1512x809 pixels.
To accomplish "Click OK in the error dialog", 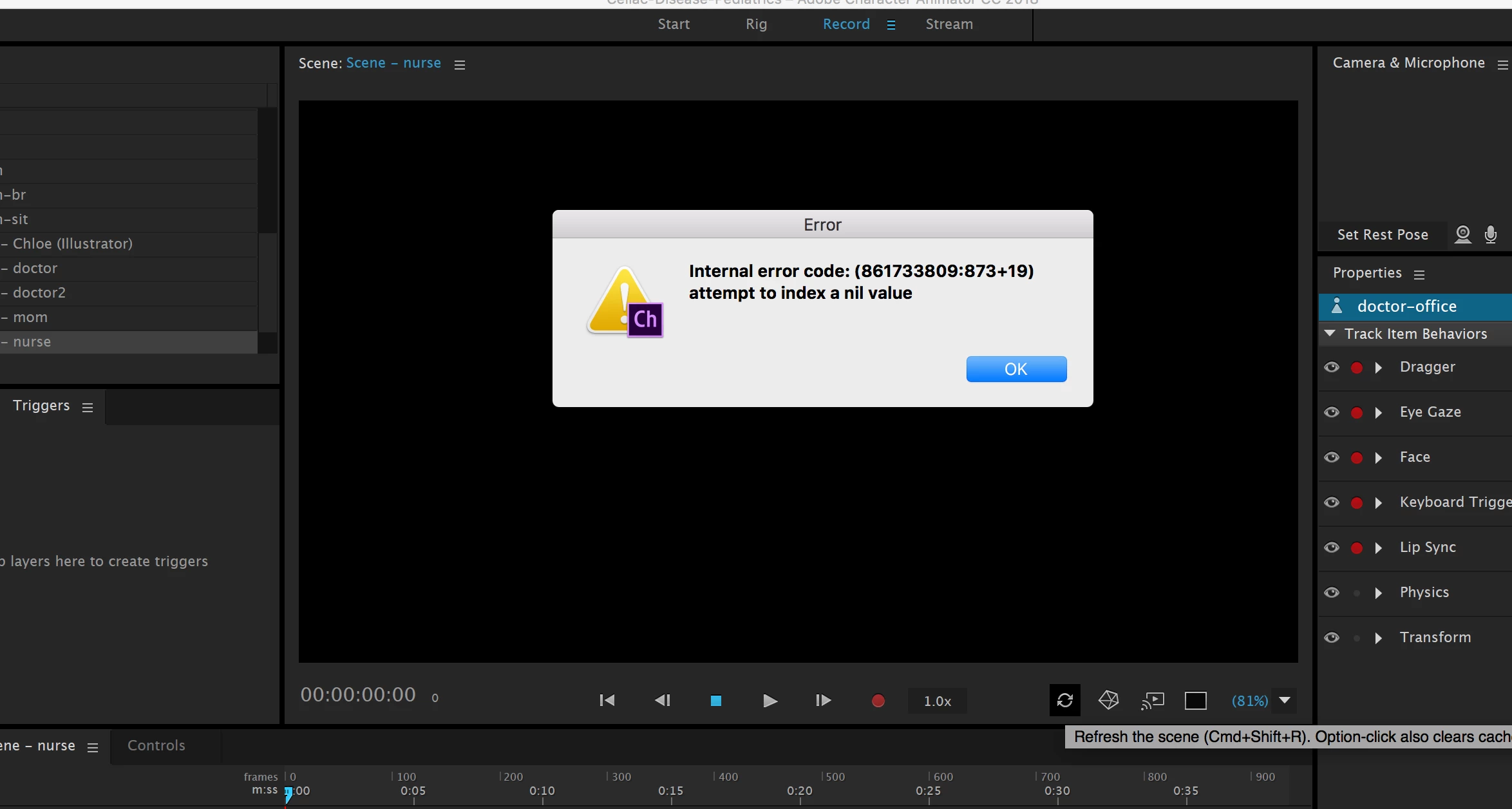I will coord(1016,369).
